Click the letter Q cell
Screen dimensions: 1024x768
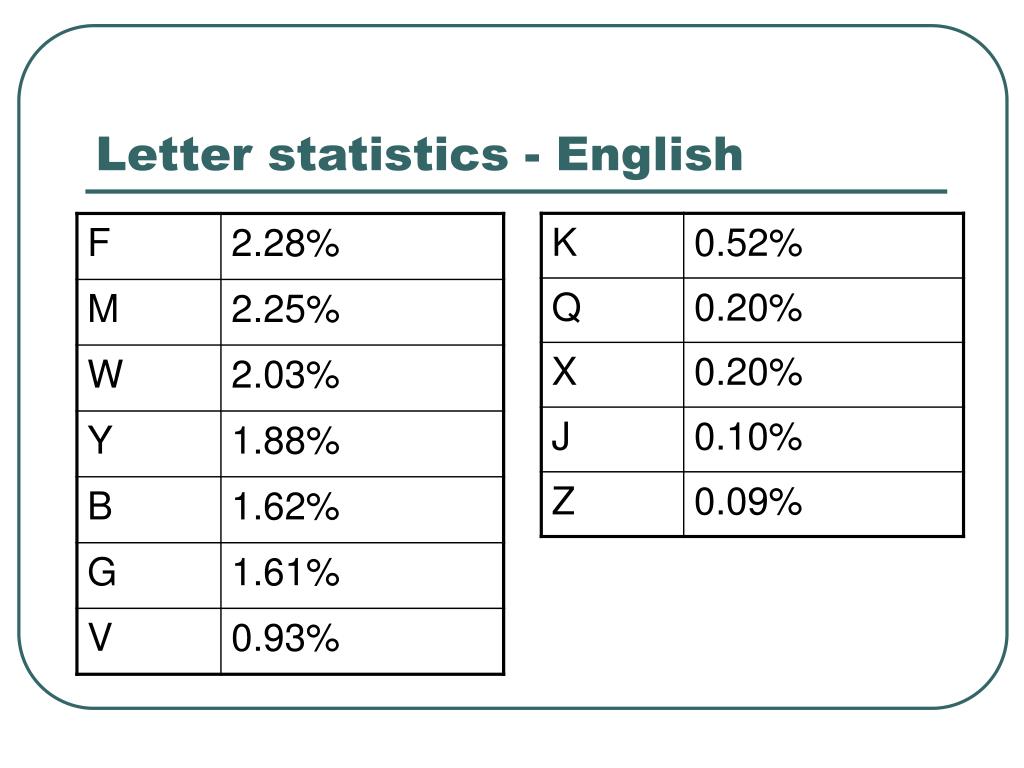point(613,310)
